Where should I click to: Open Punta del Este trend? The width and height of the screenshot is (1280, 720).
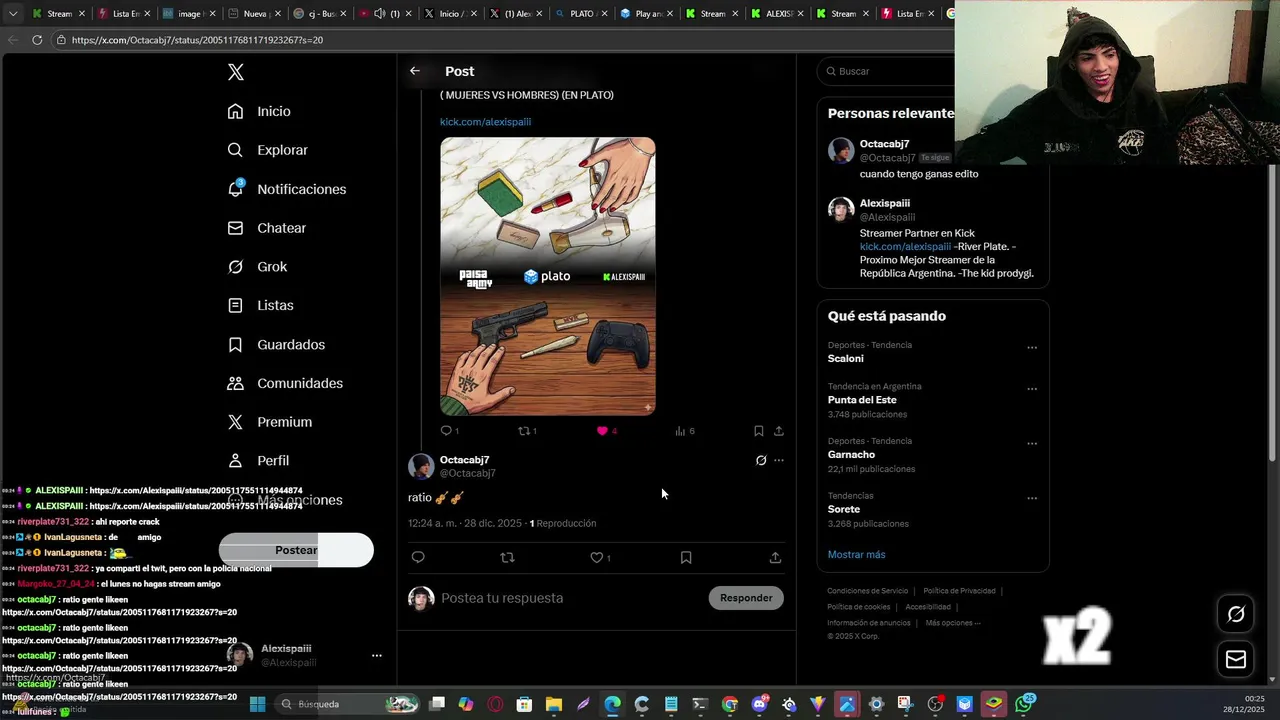click(x=862, y=400)
